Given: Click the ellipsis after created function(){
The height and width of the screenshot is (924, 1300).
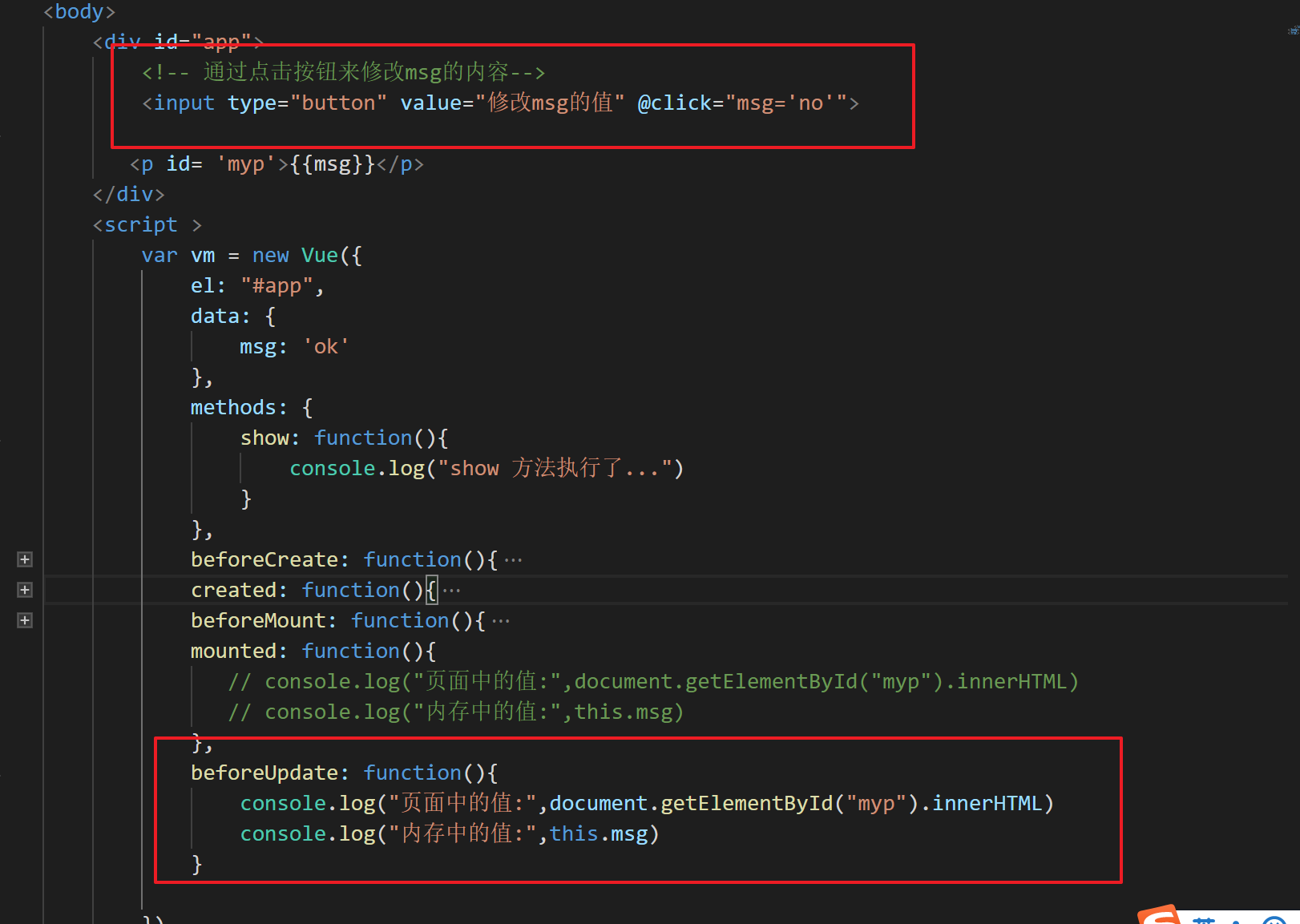Looking at the screenshot, I should tap(452, 591).
